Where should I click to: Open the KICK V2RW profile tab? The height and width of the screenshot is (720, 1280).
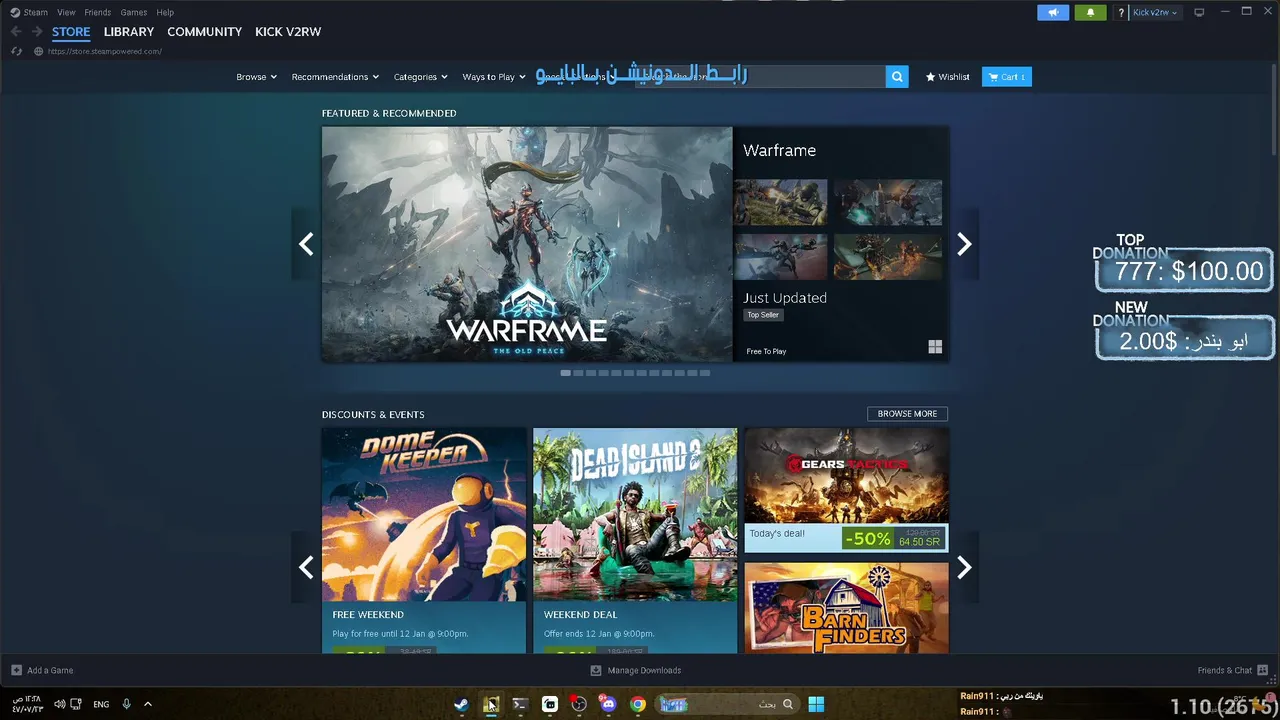[288, 32]
